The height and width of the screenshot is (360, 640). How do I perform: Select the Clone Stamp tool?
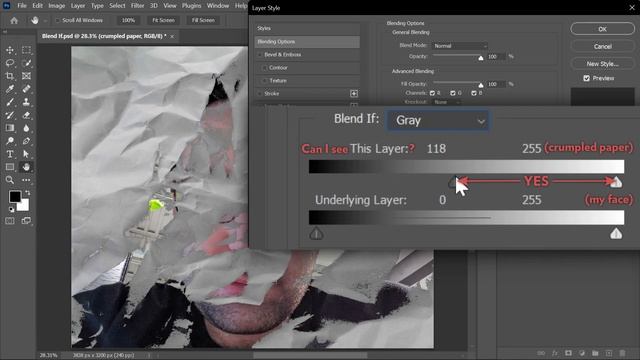tap(26, 102)
